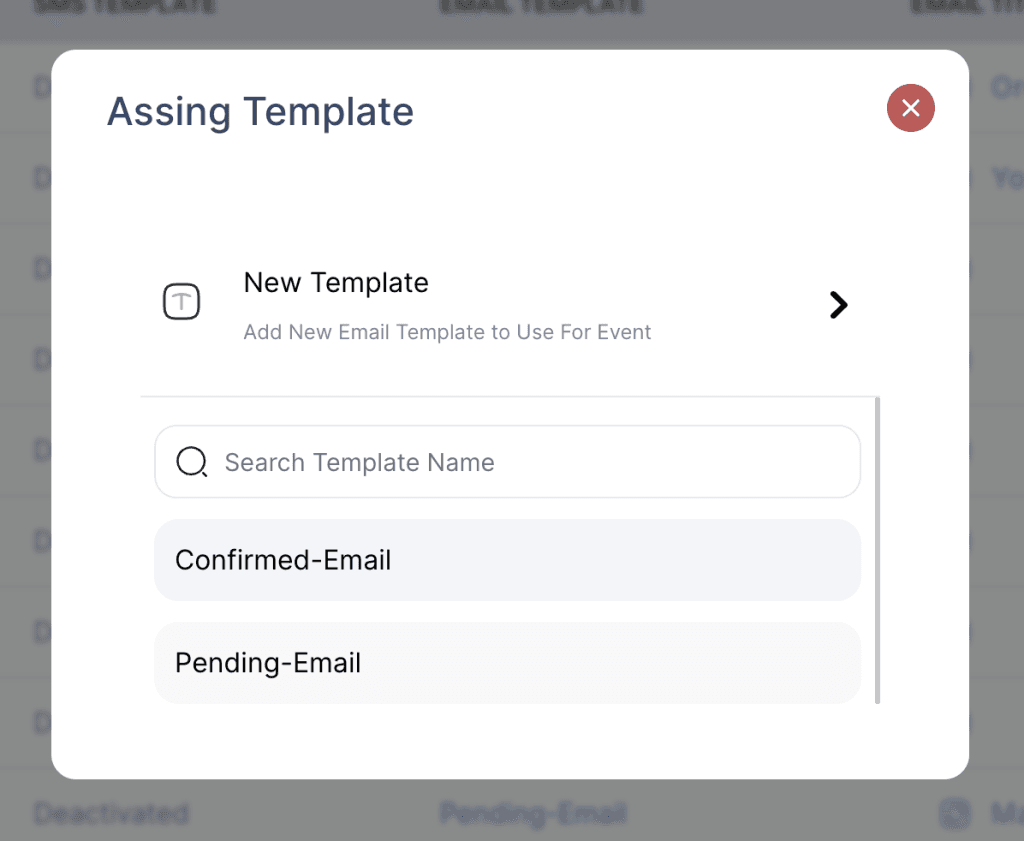The width and height of the screenshot is (1024, 841).
Task: Click the magnifier icon in search box
Action: pyautogui.click(x=190, y=462)
